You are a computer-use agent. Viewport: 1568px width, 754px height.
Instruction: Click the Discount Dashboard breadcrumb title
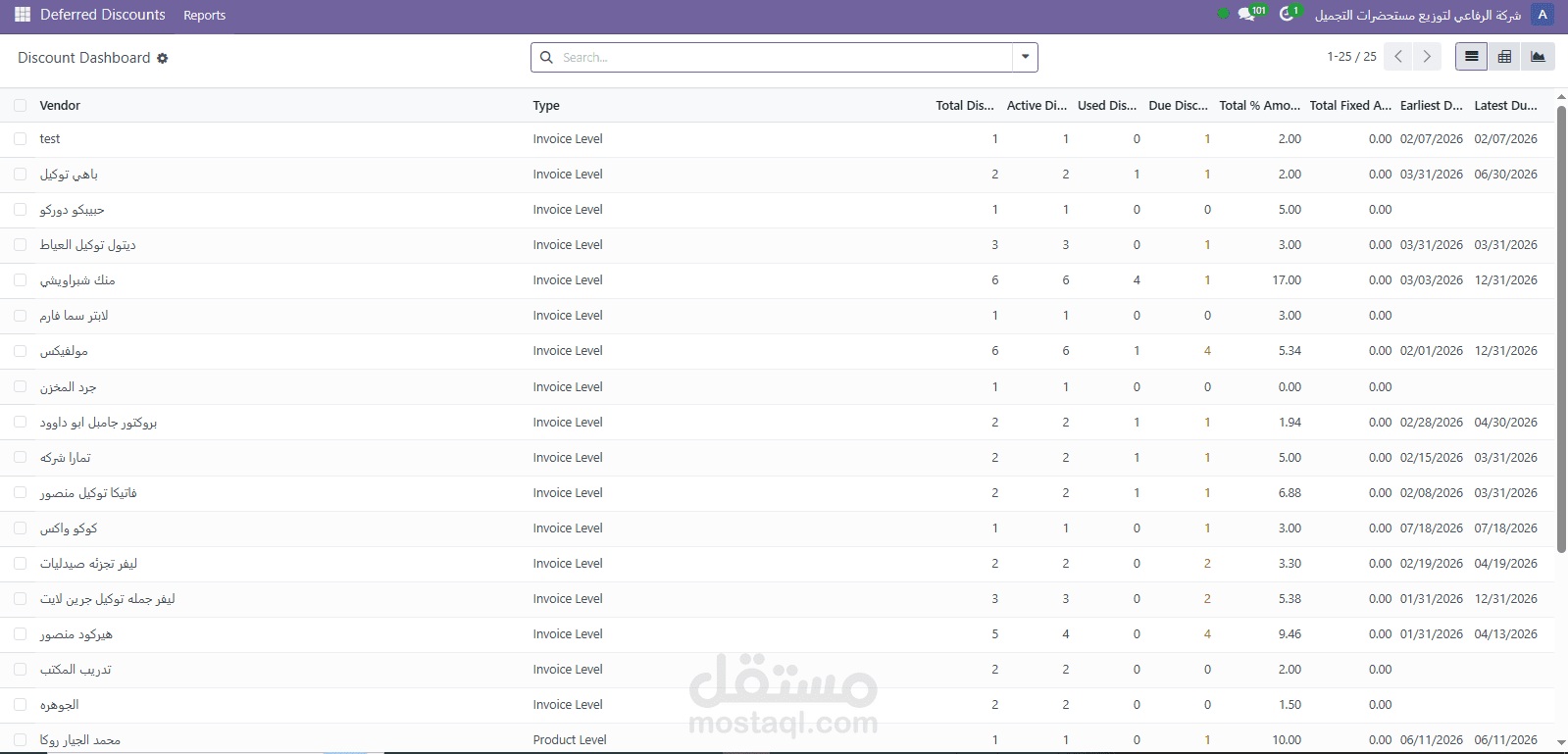pos(84,58)
